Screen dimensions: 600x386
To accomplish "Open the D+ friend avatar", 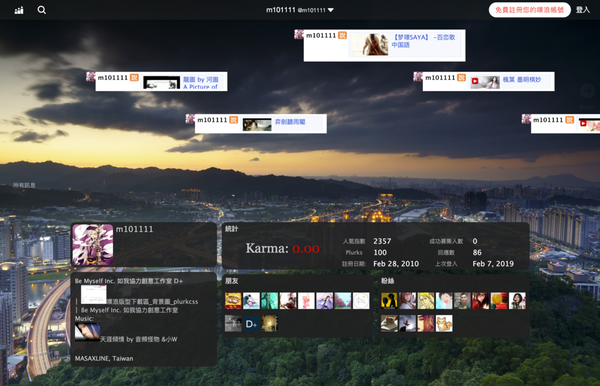I will pyautogui.click(x=251, y=324).
